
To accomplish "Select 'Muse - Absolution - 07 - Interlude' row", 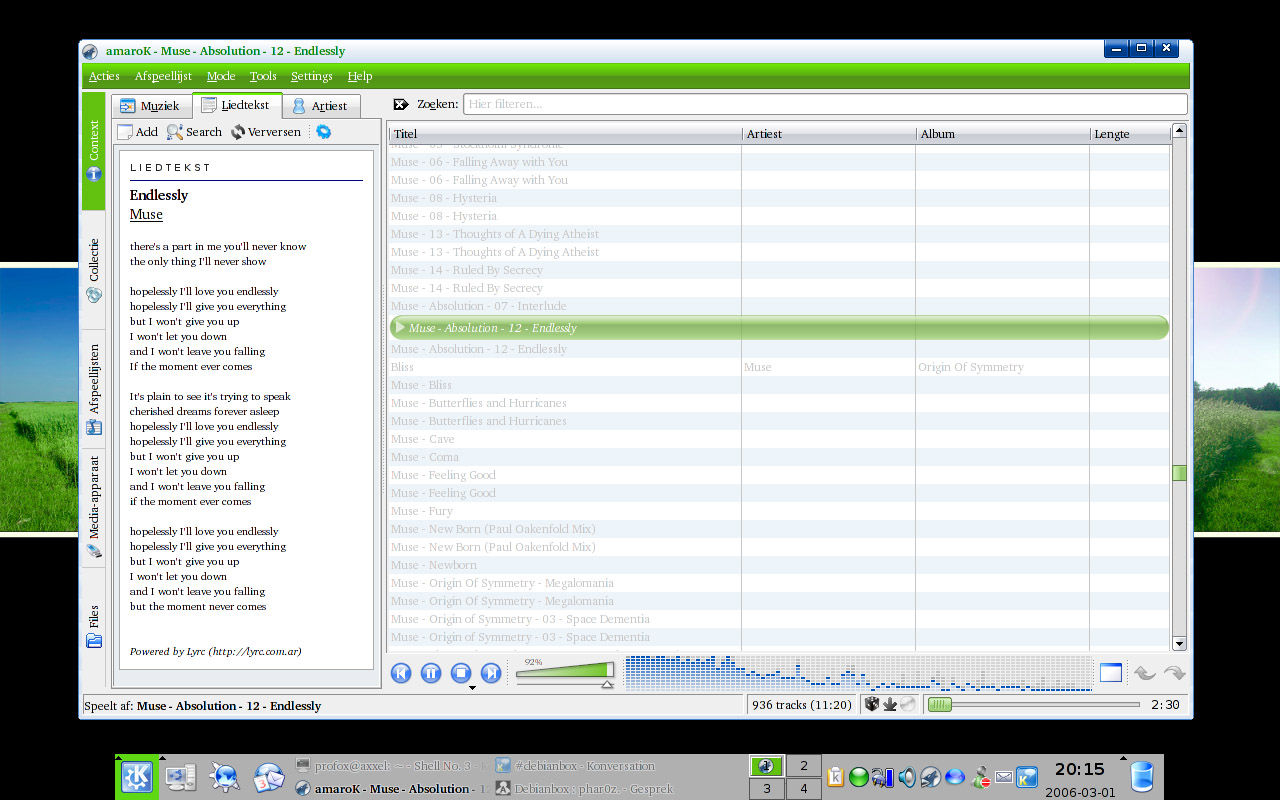I will click(779, 306).
